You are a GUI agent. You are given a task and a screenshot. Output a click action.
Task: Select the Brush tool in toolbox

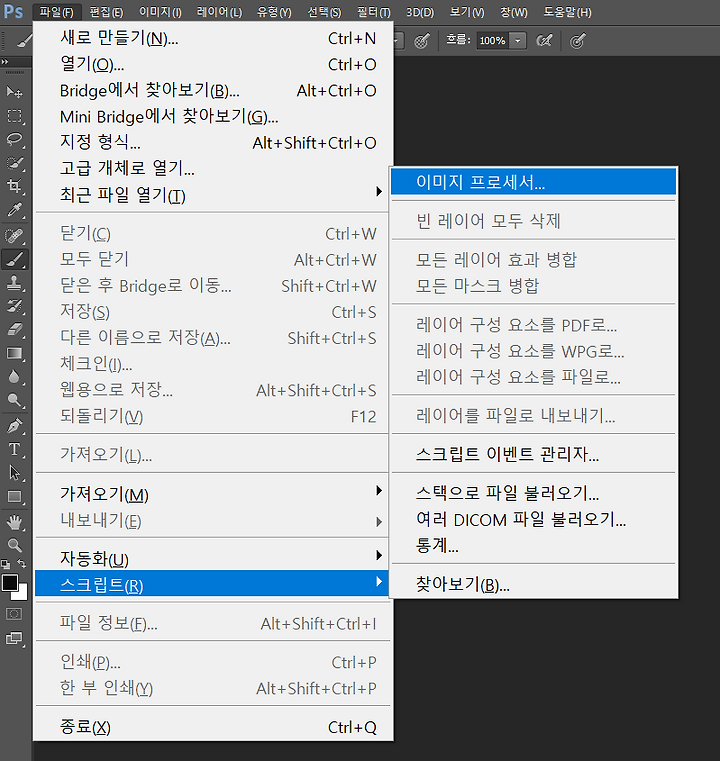tap(15, 259)
